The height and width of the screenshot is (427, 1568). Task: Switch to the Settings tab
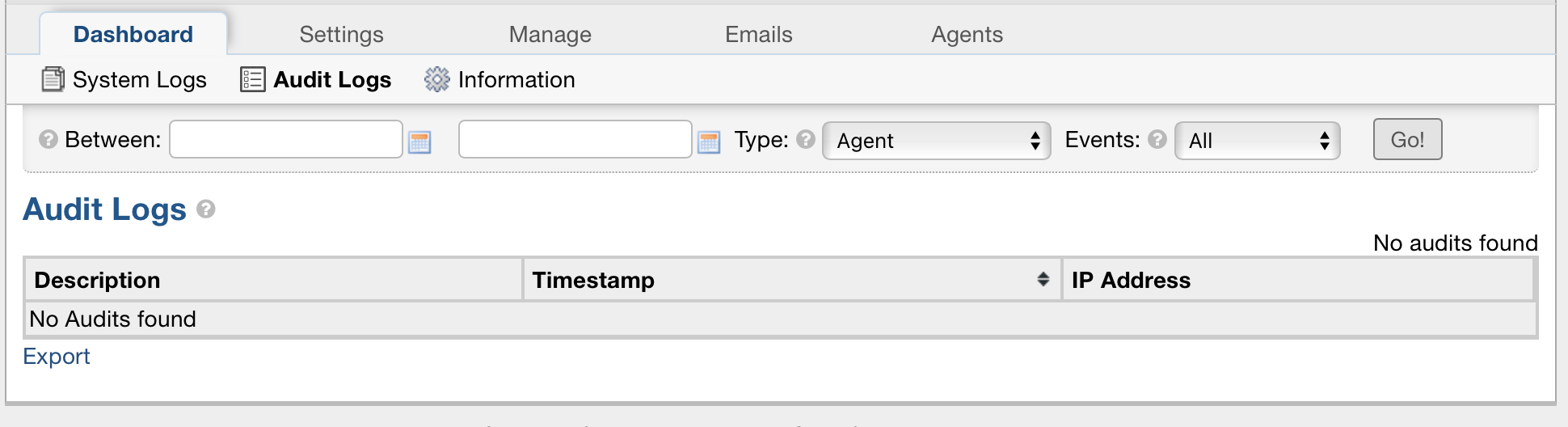click(341, 34)
